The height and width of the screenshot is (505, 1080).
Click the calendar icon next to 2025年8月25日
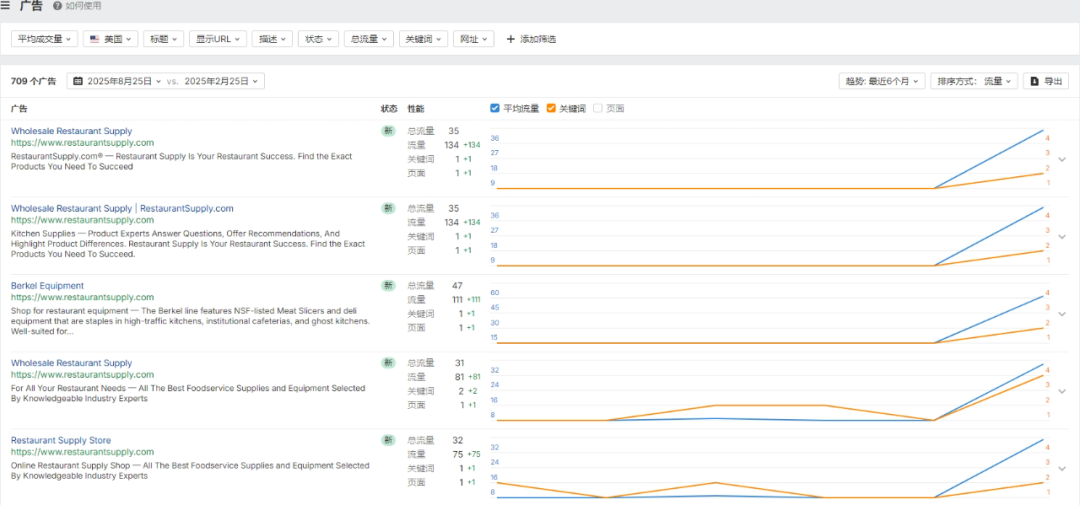tap(77, 81)
